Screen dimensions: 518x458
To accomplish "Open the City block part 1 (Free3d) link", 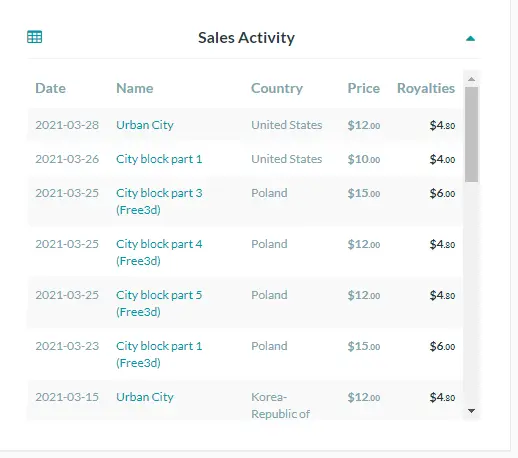I will point(159,354).
